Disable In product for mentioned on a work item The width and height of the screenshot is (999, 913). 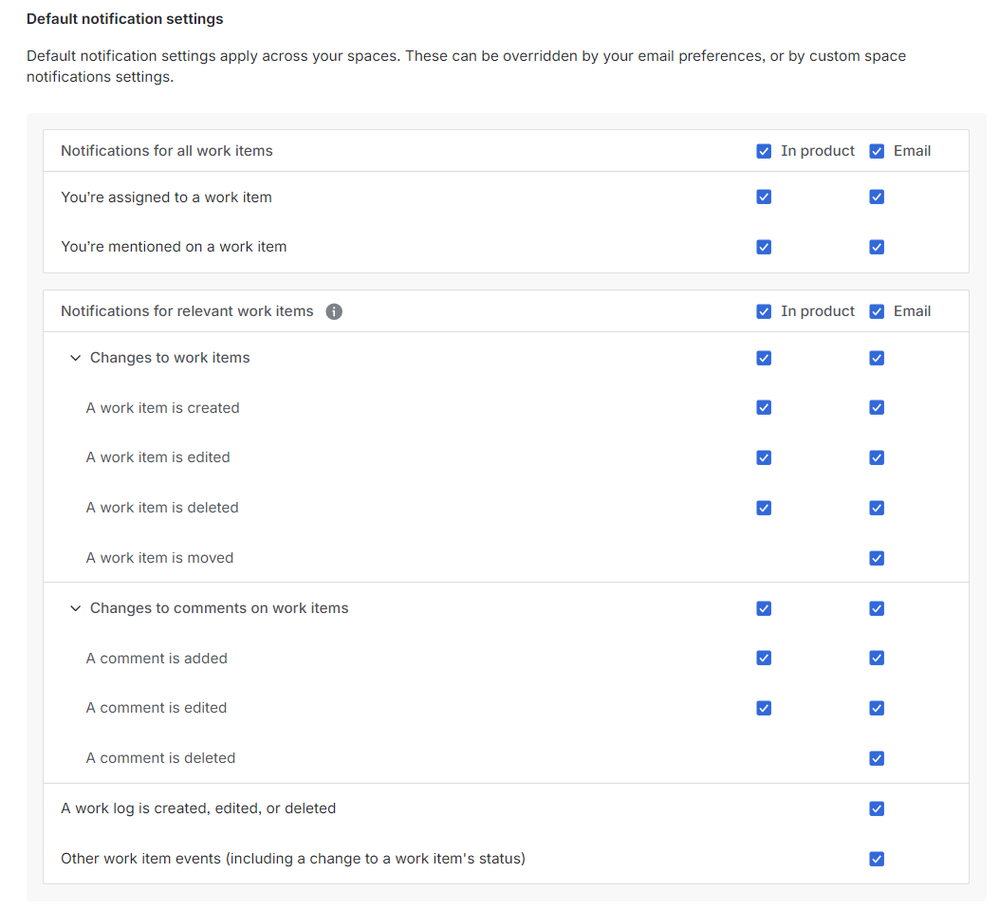tap(764, 247)
